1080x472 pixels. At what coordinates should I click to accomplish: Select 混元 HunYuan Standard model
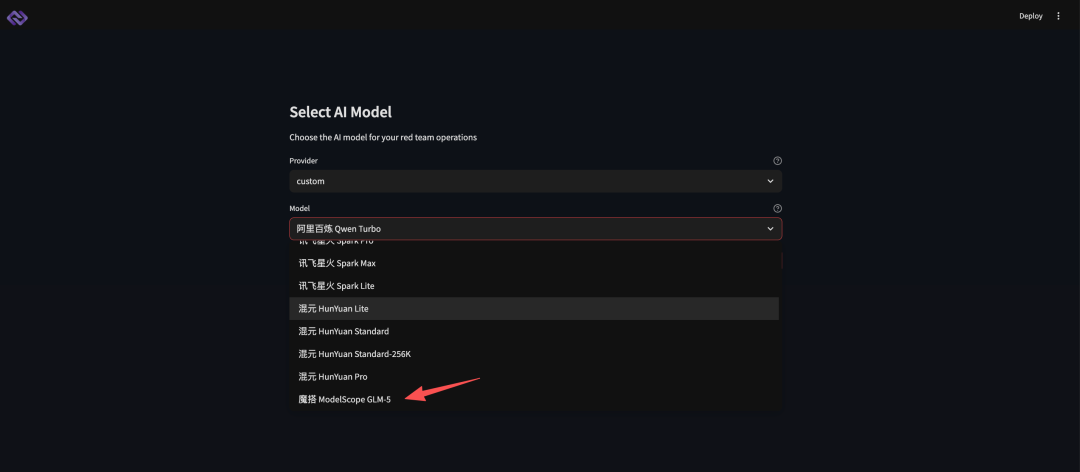[343, 331]
